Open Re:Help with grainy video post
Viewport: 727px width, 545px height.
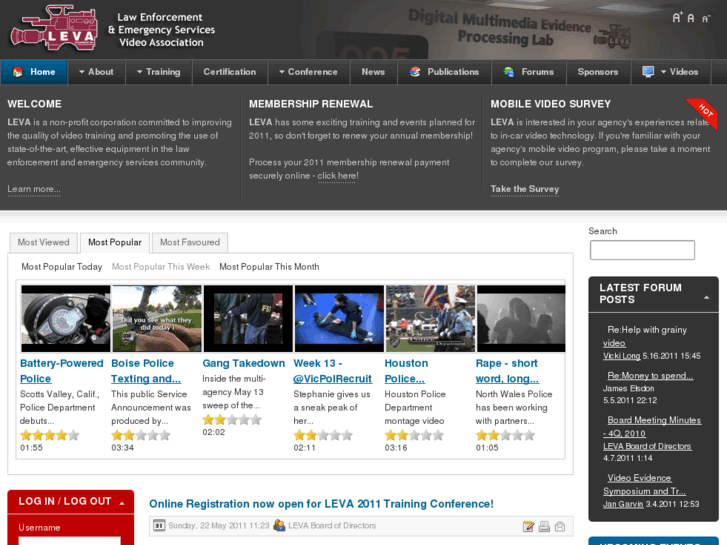(x=645, y=336)
